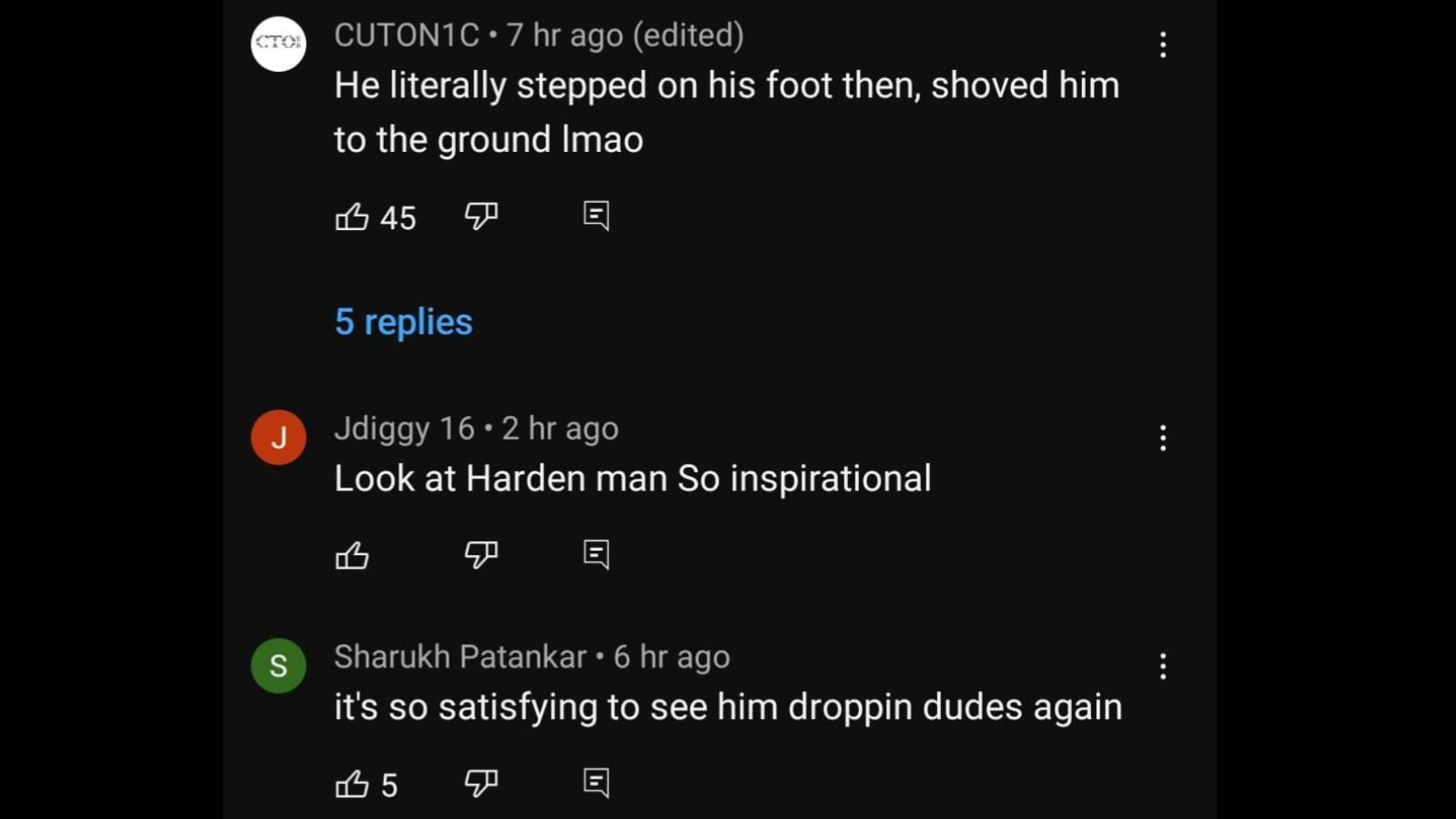Open Sharukh Patankar's green S avatar
1456x819 pixels.
[278, 665]
